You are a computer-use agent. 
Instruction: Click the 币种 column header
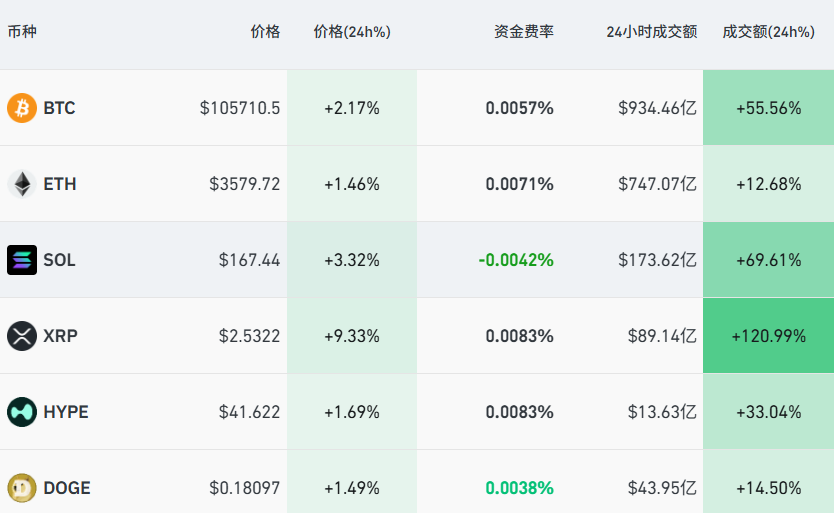(22, 32)
